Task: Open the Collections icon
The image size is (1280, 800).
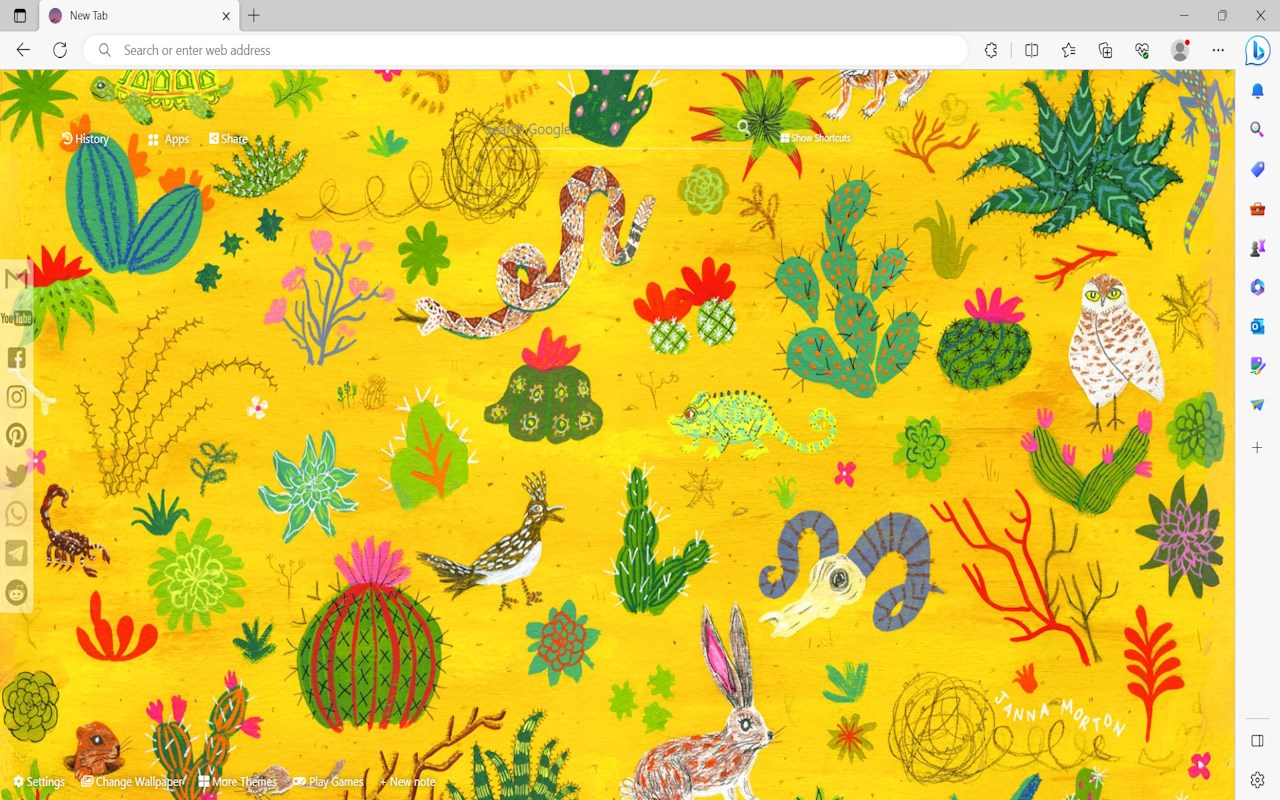Action: (x=1105, y=50)
